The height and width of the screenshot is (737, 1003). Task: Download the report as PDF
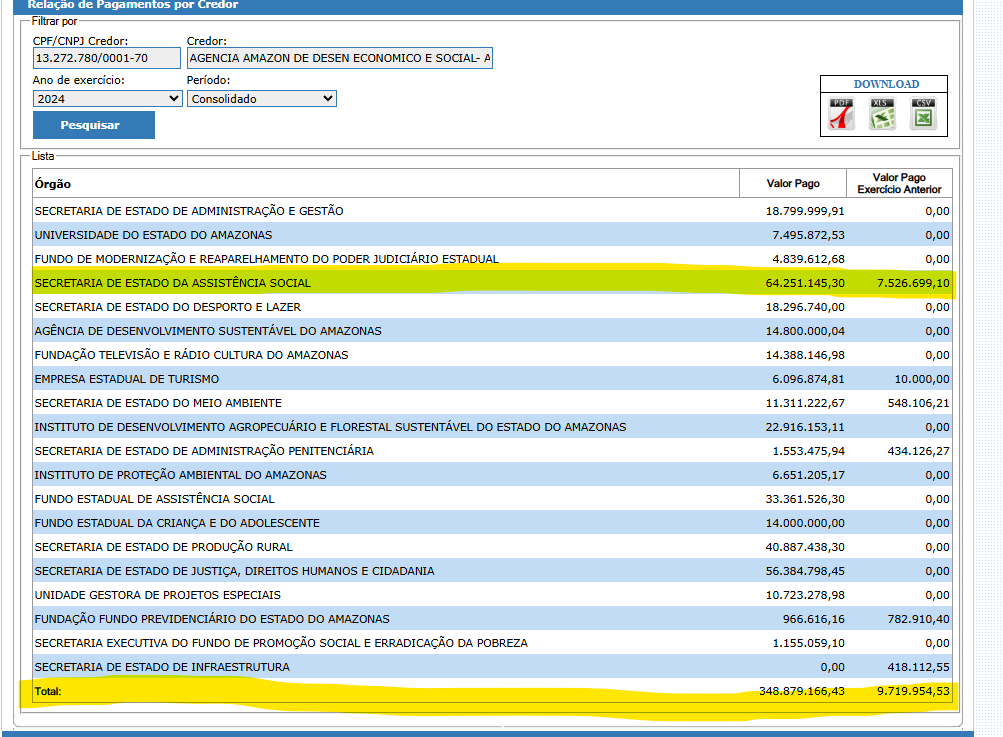pos(841,114)
